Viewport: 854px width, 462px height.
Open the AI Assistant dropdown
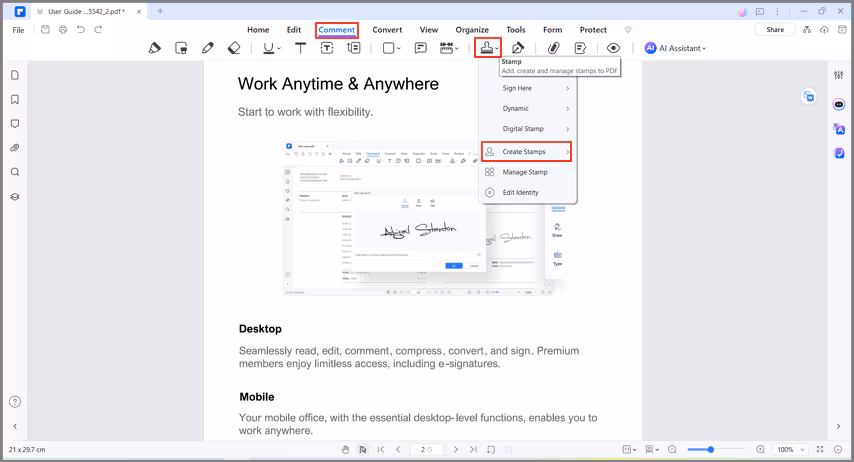pos(676,48)
